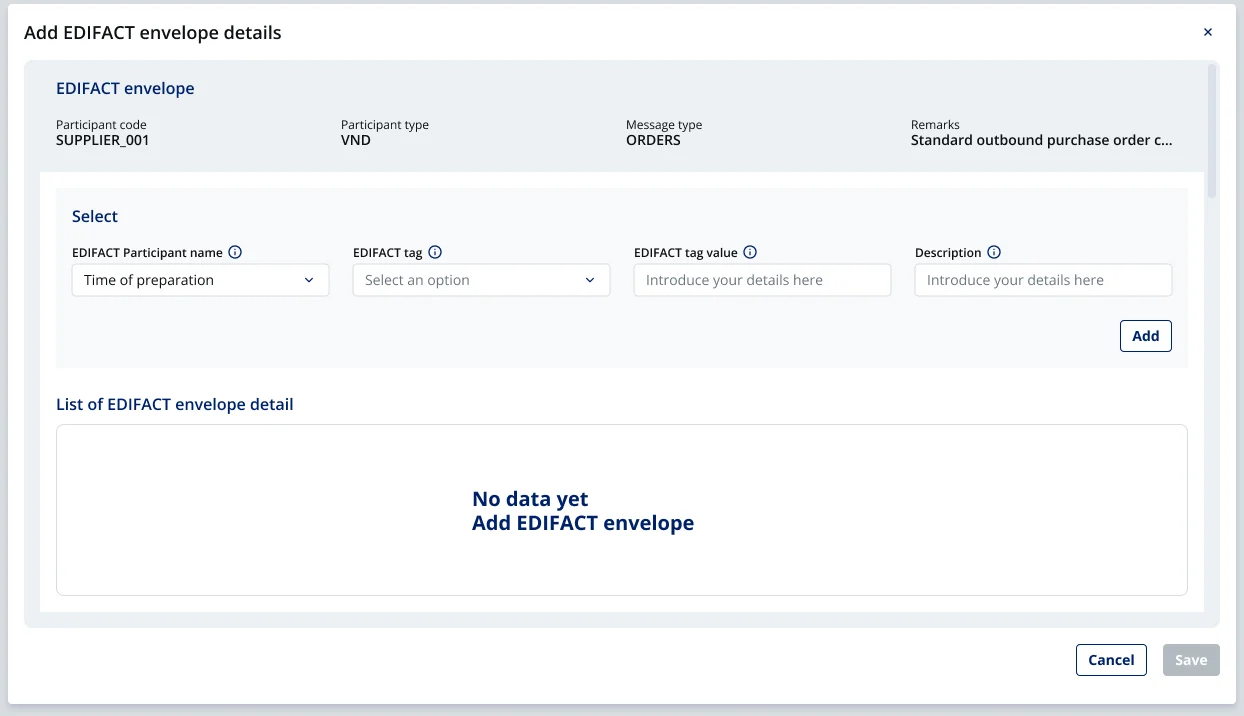Click the disabled Save button
This screenshot has width=1244, height=716.
[1191, 660]
